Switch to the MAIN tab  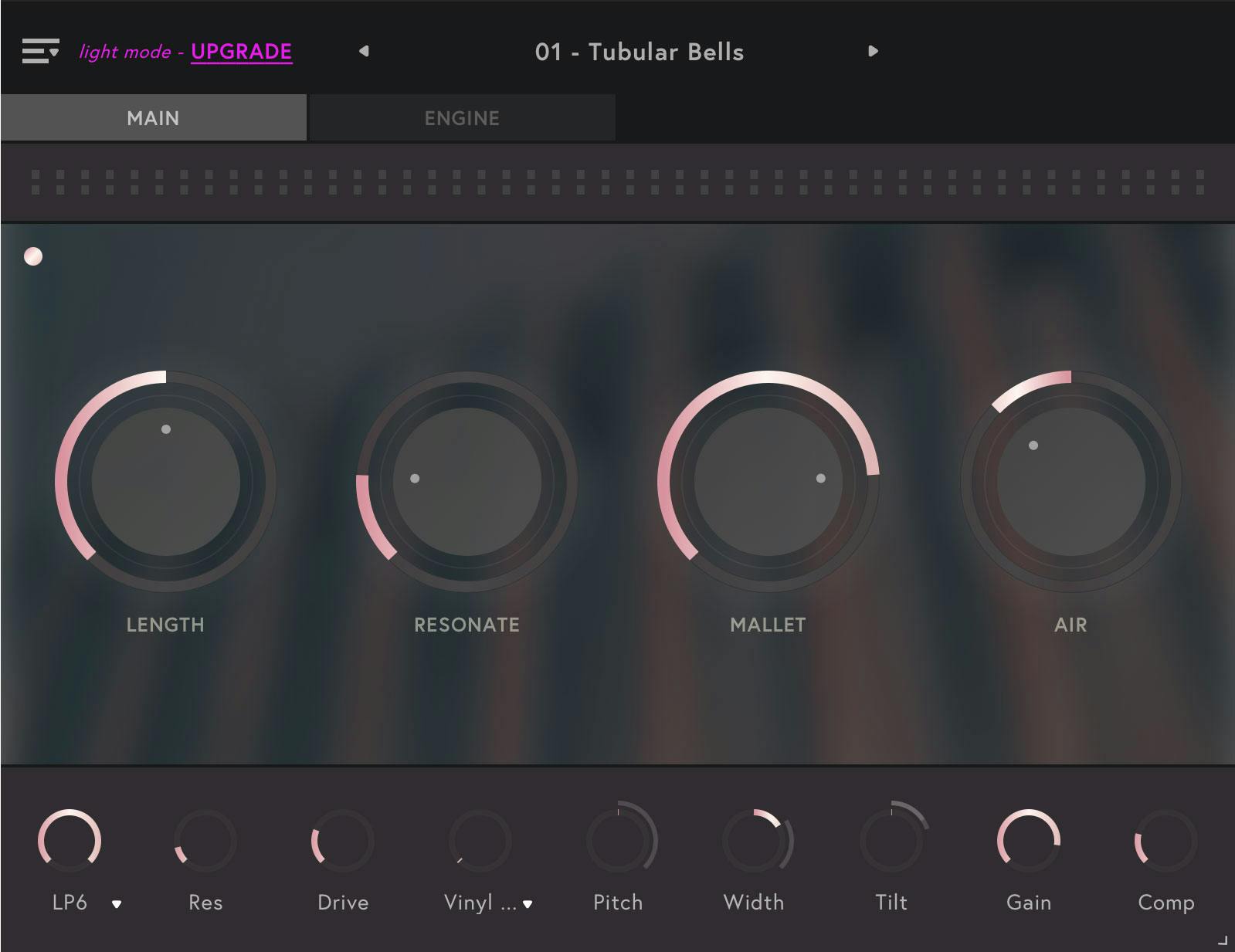(154, 118)
